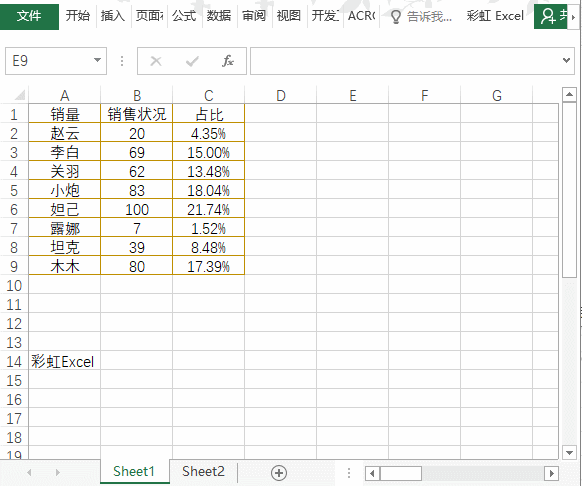Click the lightbulb Tell Me icon
The width and height of the screenshot is (582, 486).
click(396, 17)
